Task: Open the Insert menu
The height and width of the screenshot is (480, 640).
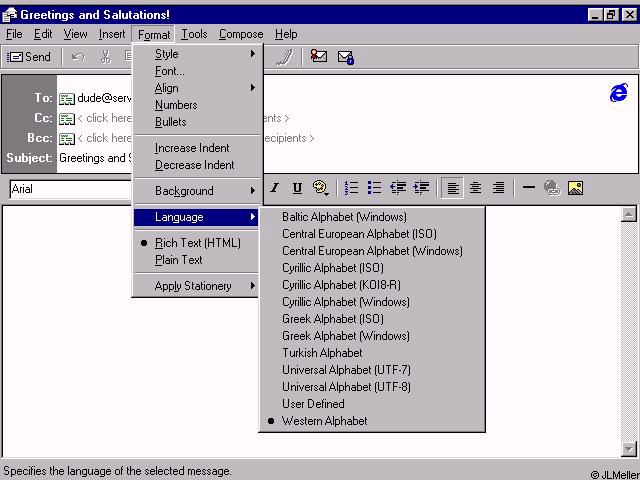Action: (x=112, y=34)
